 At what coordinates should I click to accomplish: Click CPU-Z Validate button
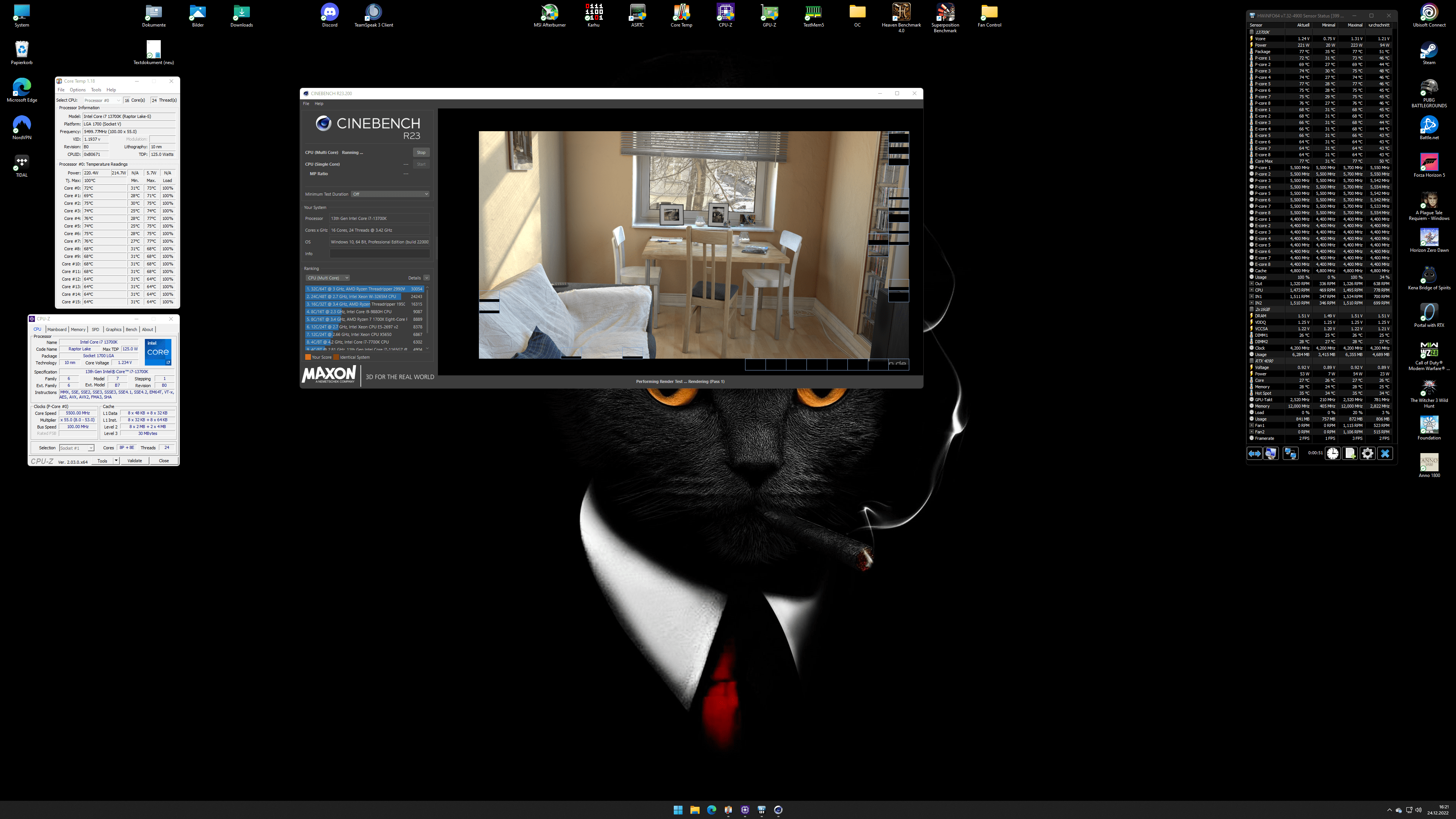[135, 461]
